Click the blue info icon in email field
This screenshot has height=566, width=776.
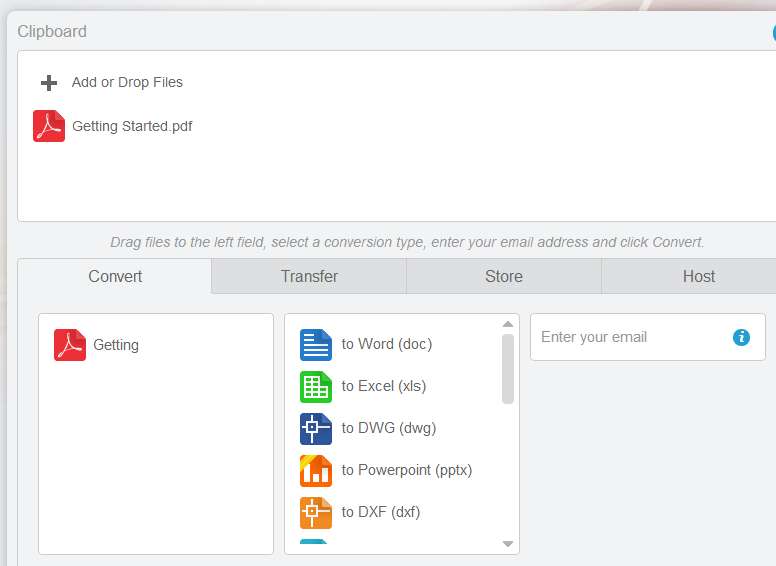point(741,337)
